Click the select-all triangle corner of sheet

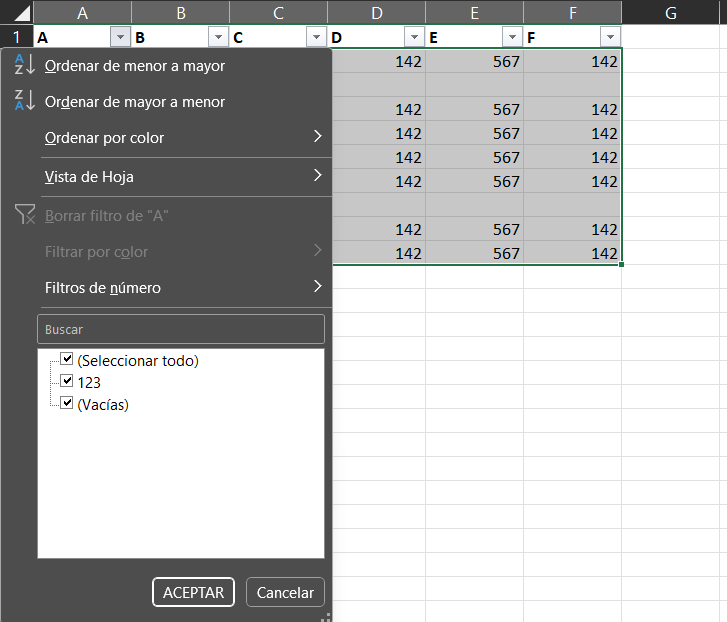coord(22,13)
